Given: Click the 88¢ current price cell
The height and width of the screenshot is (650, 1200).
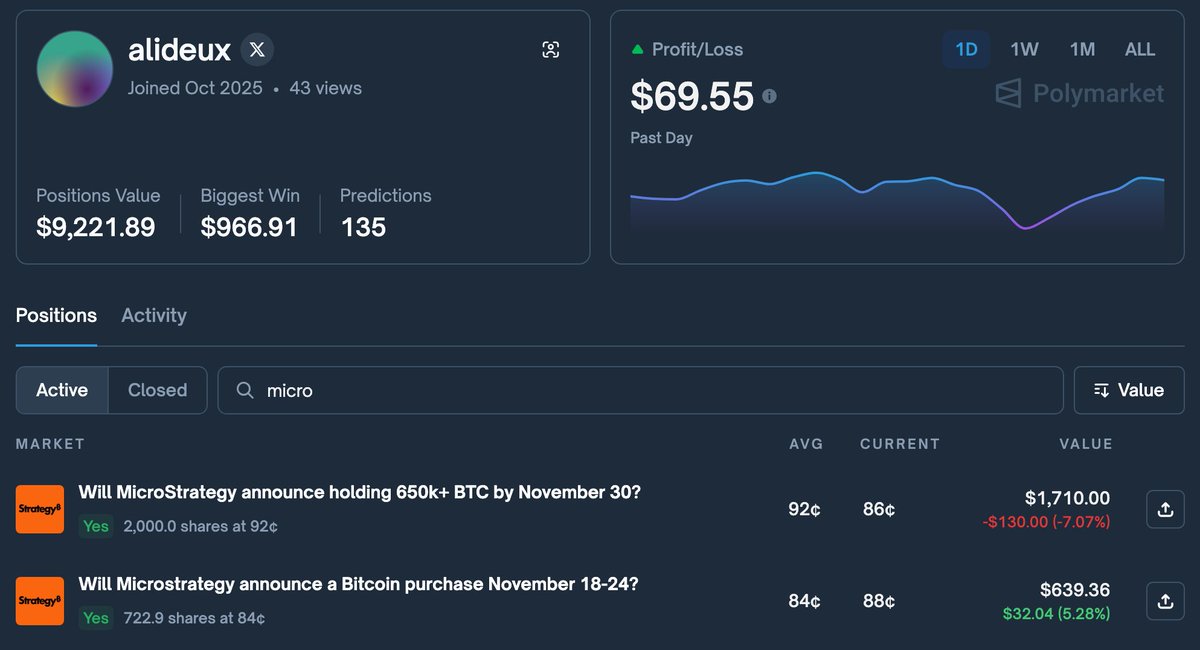Looking at the screenshot, I should 879,601.
